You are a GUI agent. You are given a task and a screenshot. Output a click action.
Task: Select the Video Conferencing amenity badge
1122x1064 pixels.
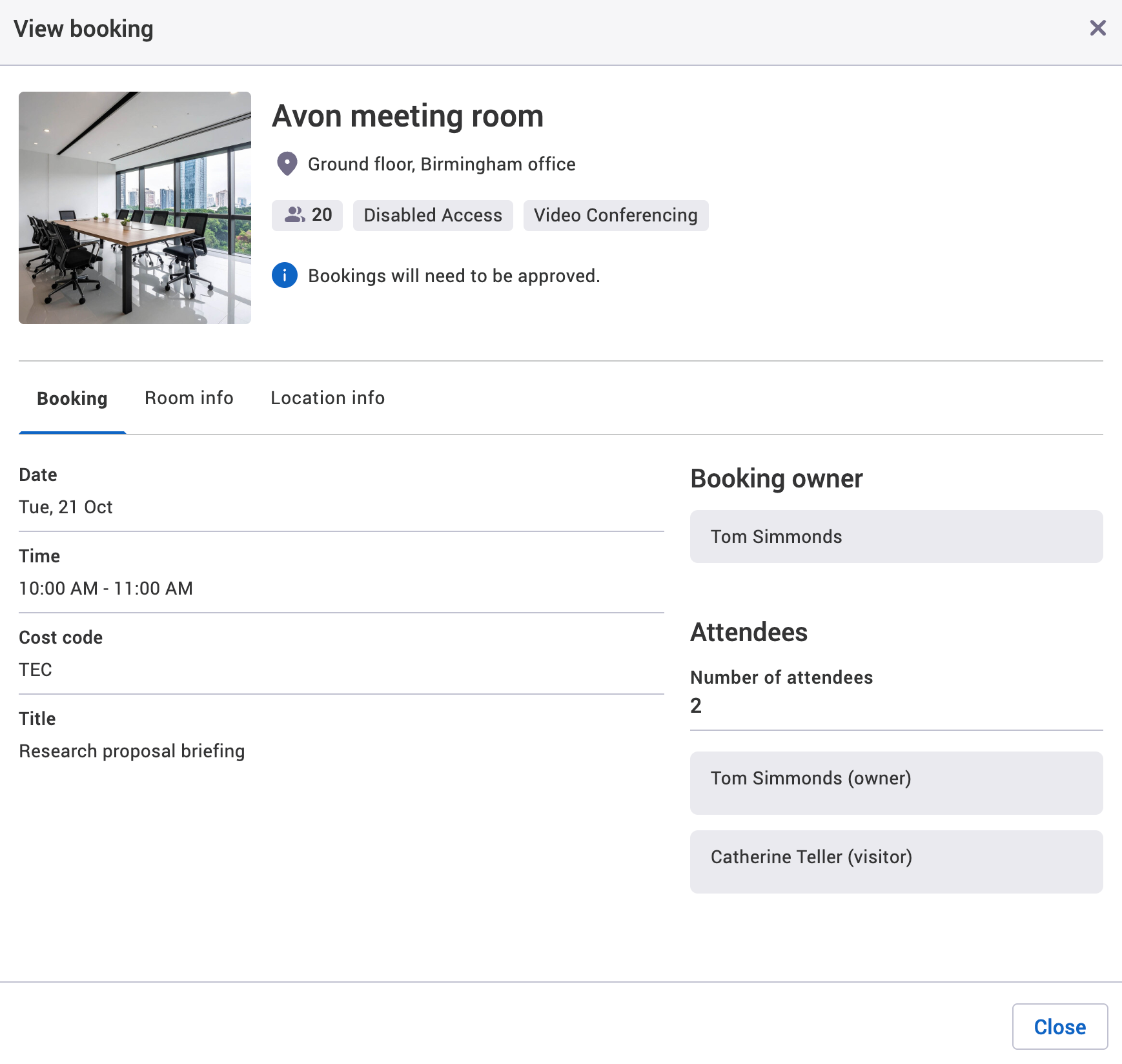[x=616, y=215]
